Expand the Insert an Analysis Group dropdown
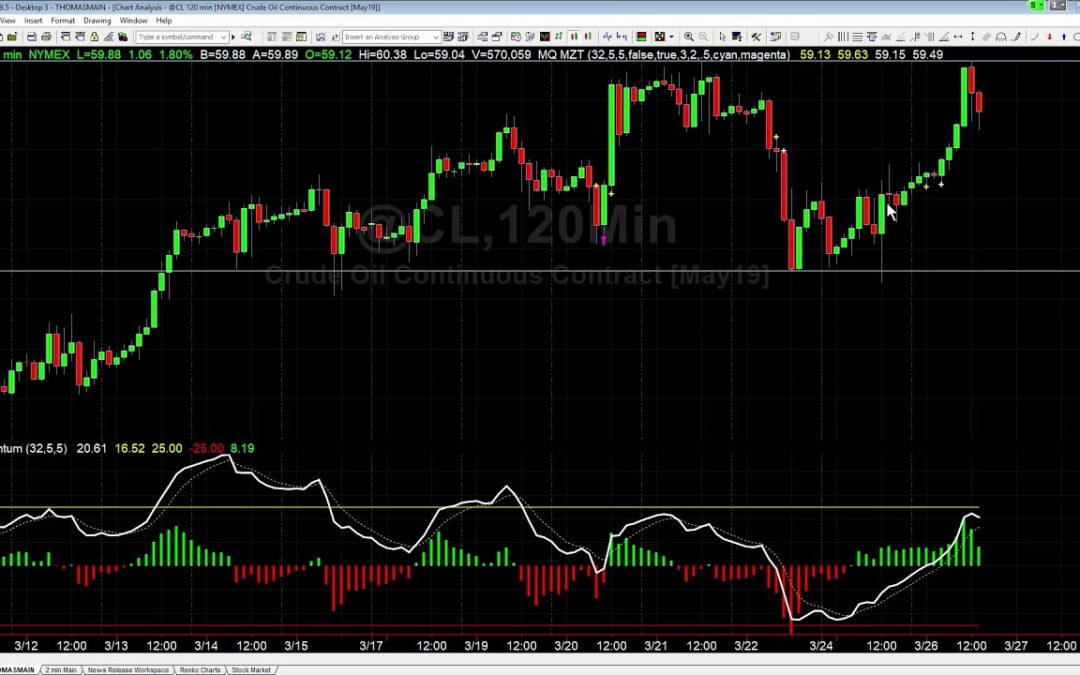This screenshot has width=1080, height=675. 436,37
